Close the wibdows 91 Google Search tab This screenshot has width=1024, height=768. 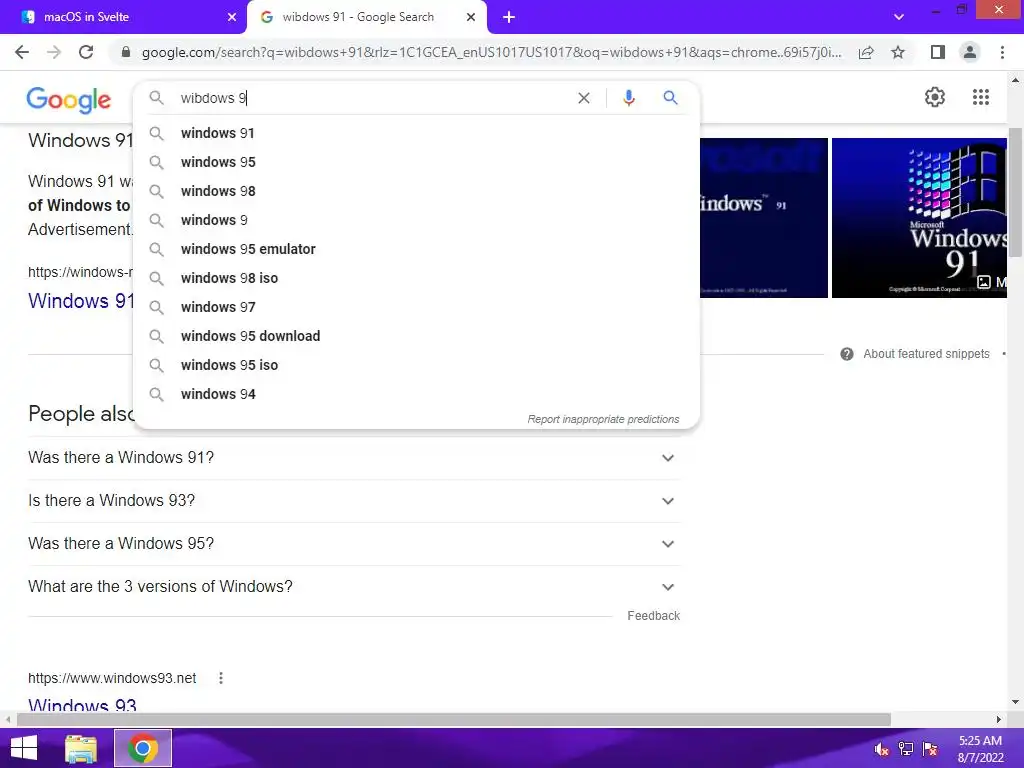click(471, 18)
